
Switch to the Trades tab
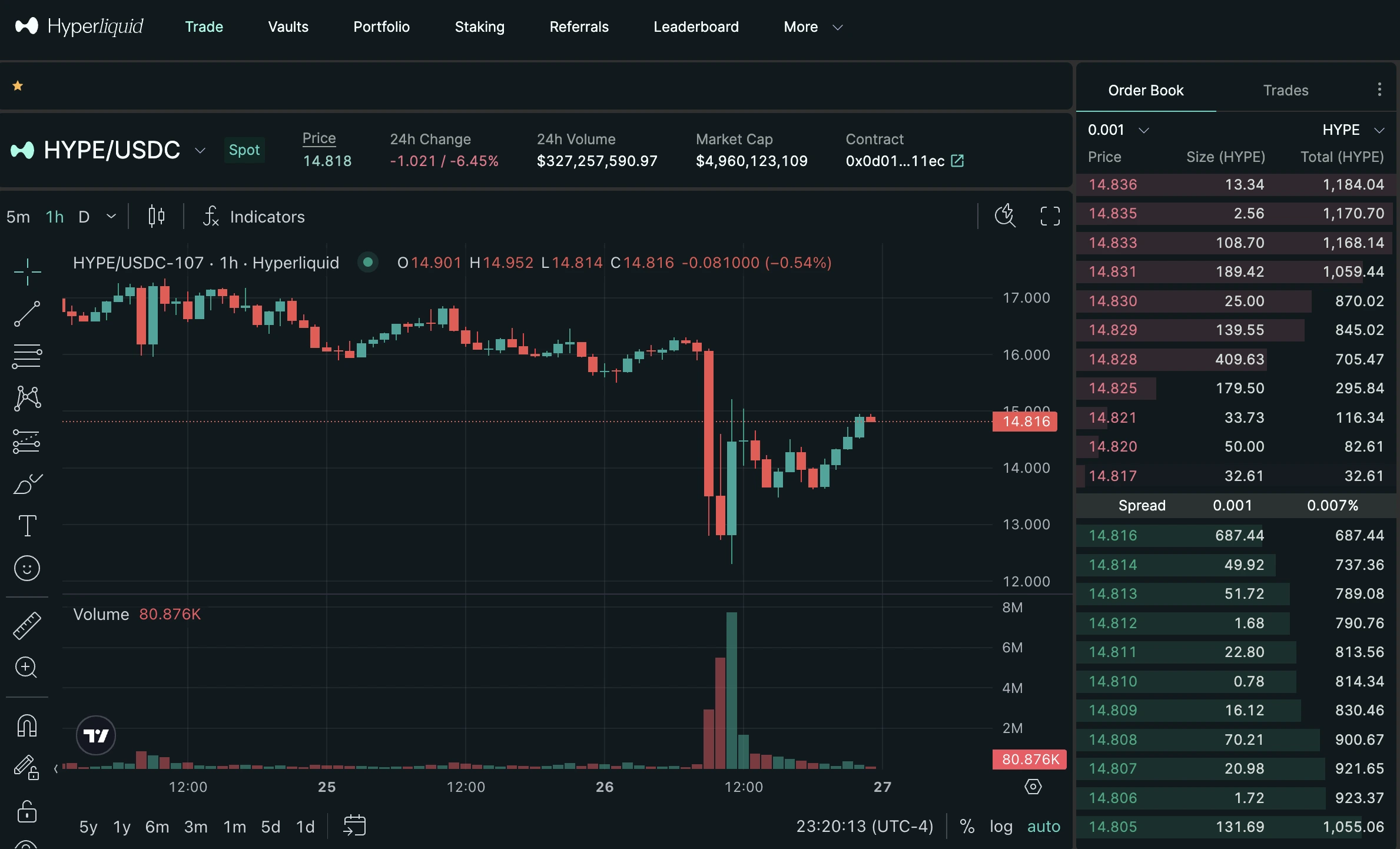pos(1286,90)
